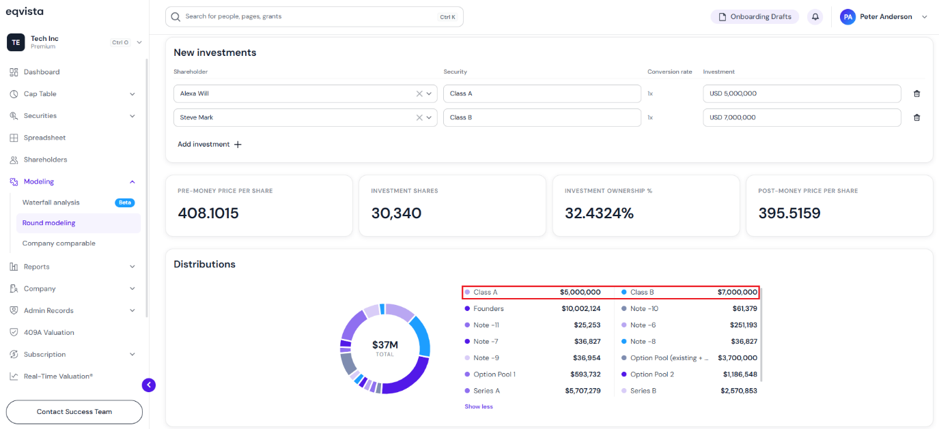Expand the Subscription menu chevron
This screenshot has width=939, height=429.
(132, 355)
